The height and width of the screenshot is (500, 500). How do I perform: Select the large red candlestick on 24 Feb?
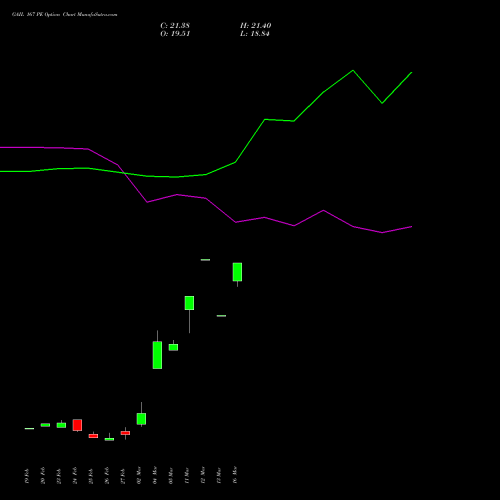click(77, 425)
